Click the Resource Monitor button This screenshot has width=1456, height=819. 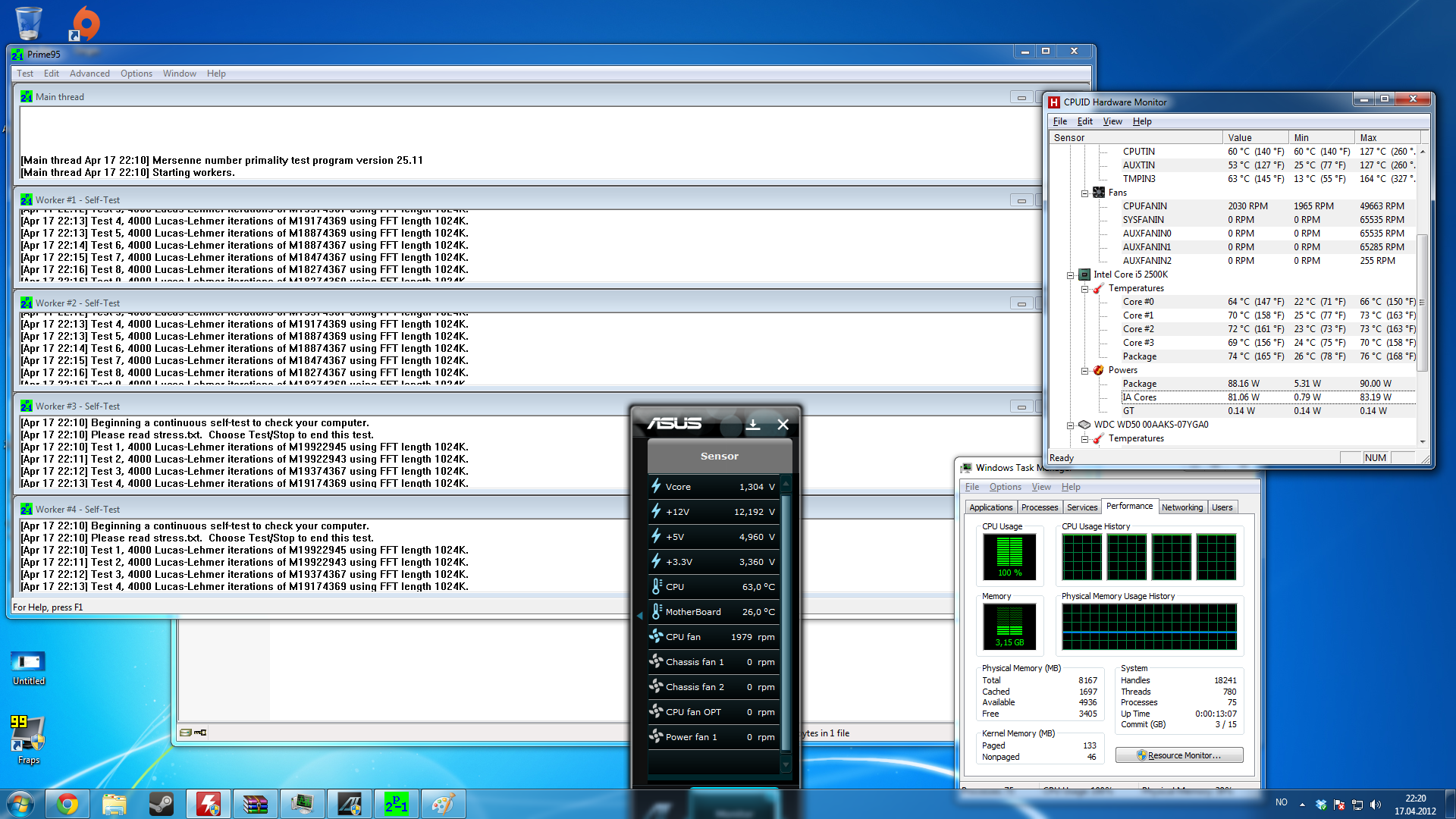(x=1179, y=755)
